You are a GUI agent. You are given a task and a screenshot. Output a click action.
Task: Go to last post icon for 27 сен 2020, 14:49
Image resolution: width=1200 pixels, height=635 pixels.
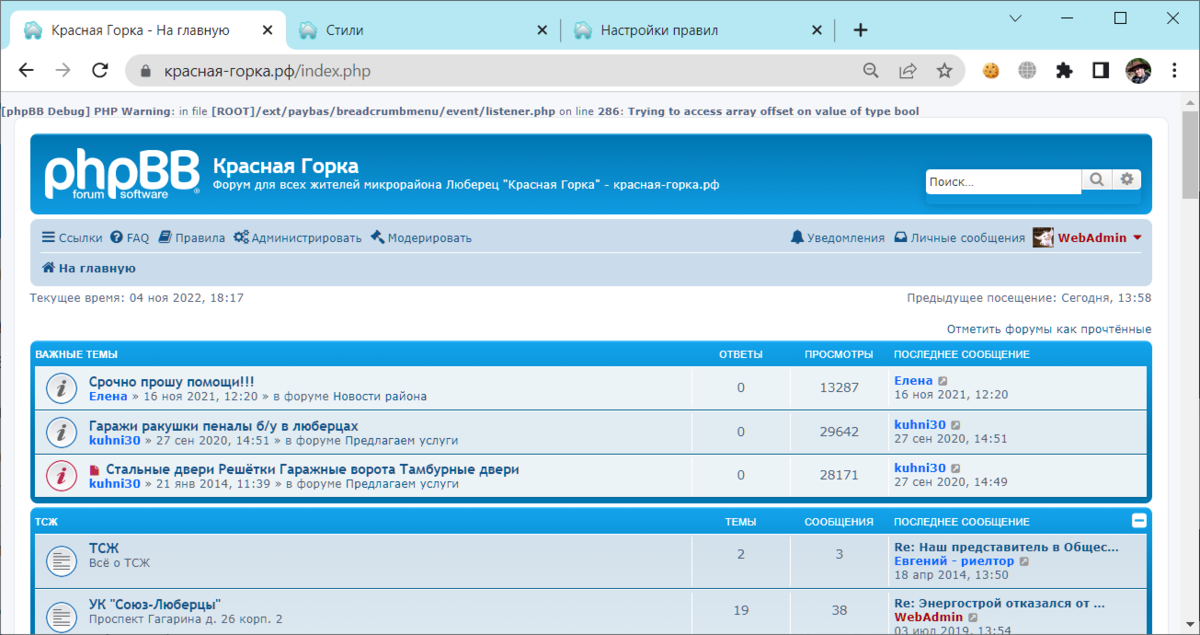pyautogui.click(x=956, y=468)
